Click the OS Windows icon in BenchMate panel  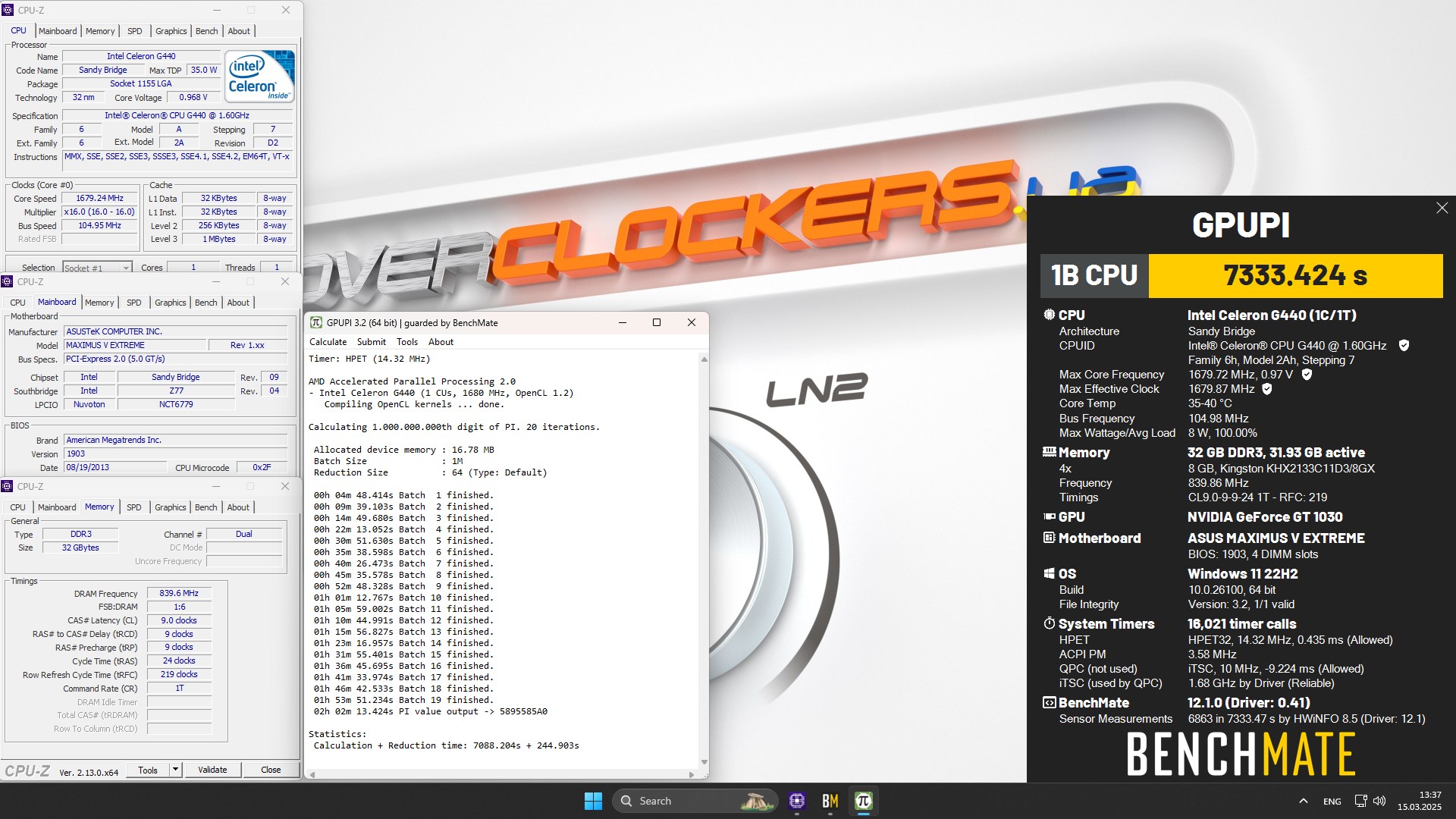[x=1049, y=573]
